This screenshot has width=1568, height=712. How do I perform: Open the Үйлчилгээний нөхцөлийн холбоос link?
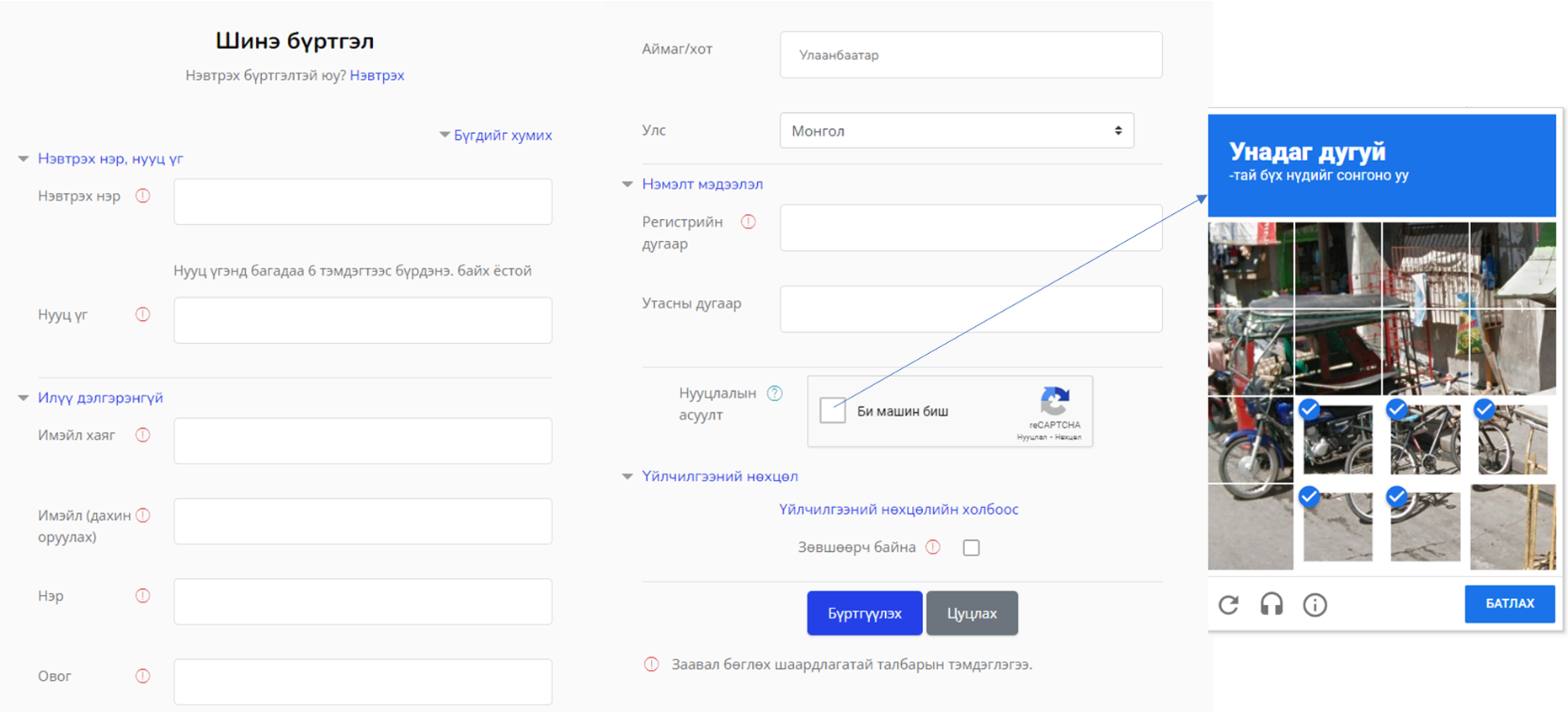898,509
